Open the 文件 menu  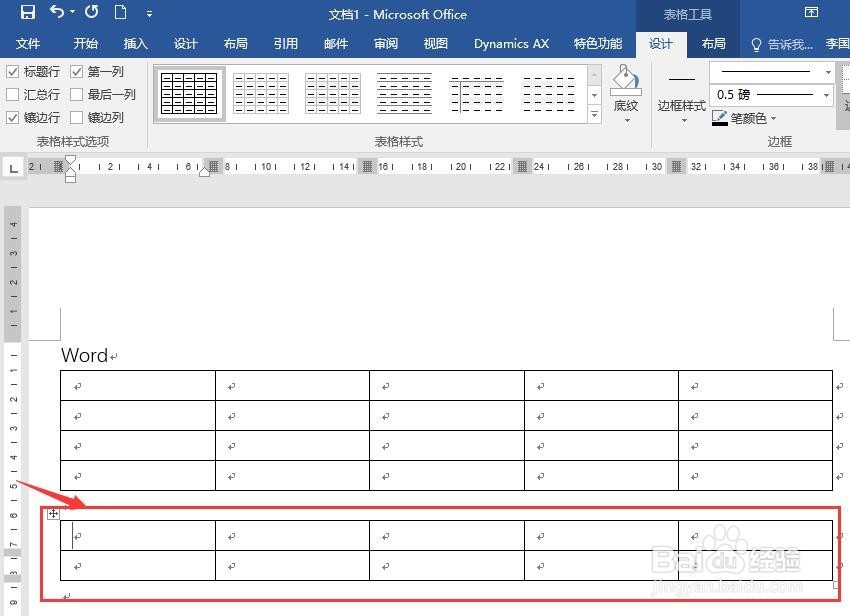tap(28, 43)
